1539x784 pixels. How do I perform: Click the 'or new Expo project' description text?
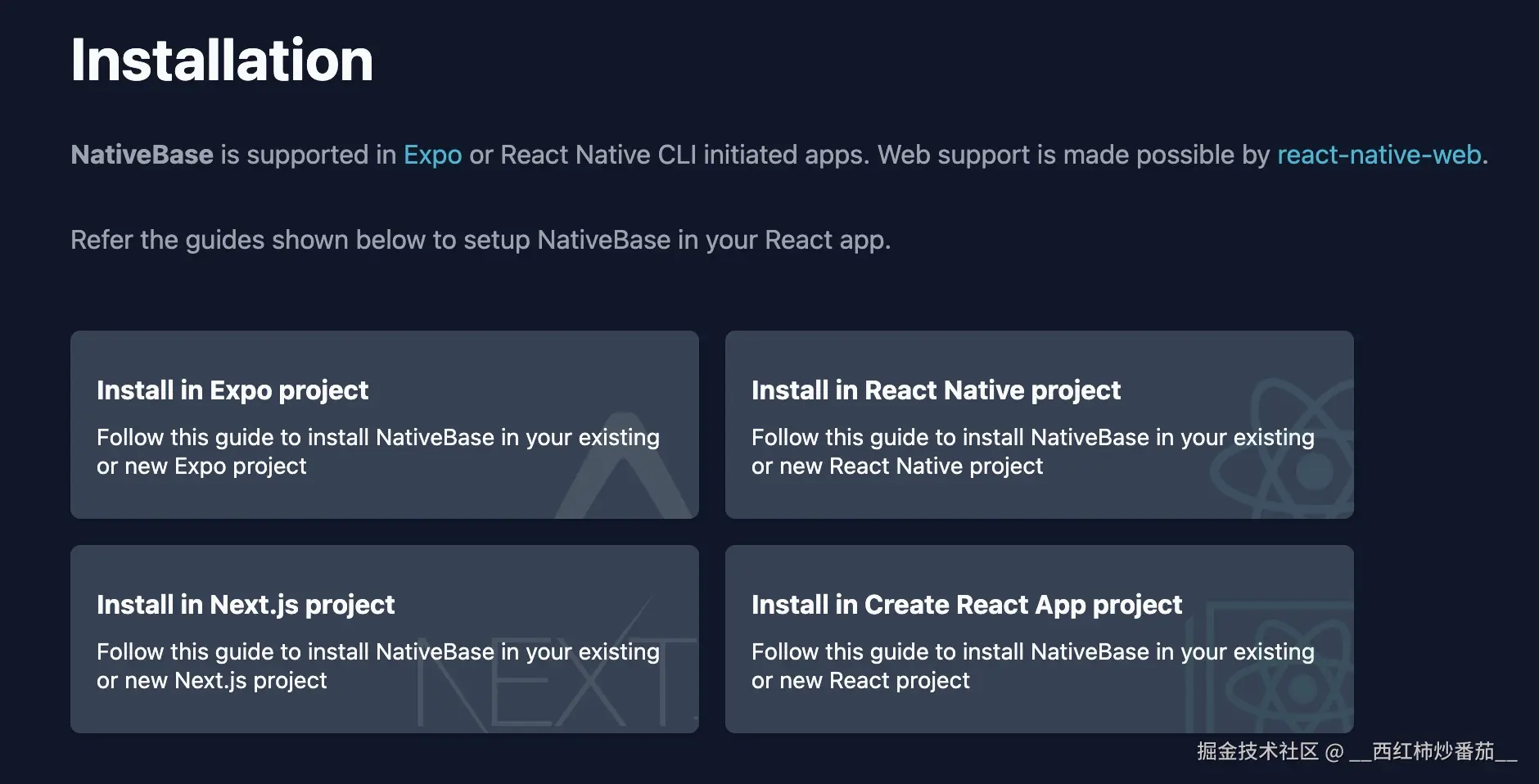click(x=201, y=466)
